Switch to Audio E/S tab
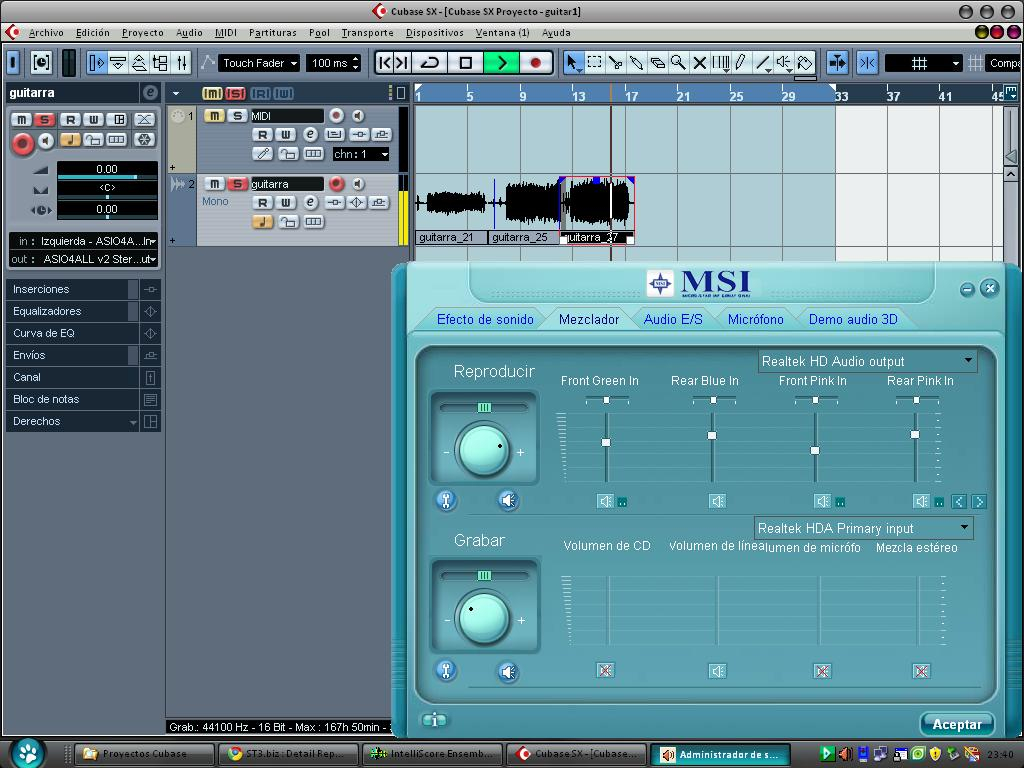Image resolution: width=1024 pixels, height=768 pixels. click(x=673, y=319)
